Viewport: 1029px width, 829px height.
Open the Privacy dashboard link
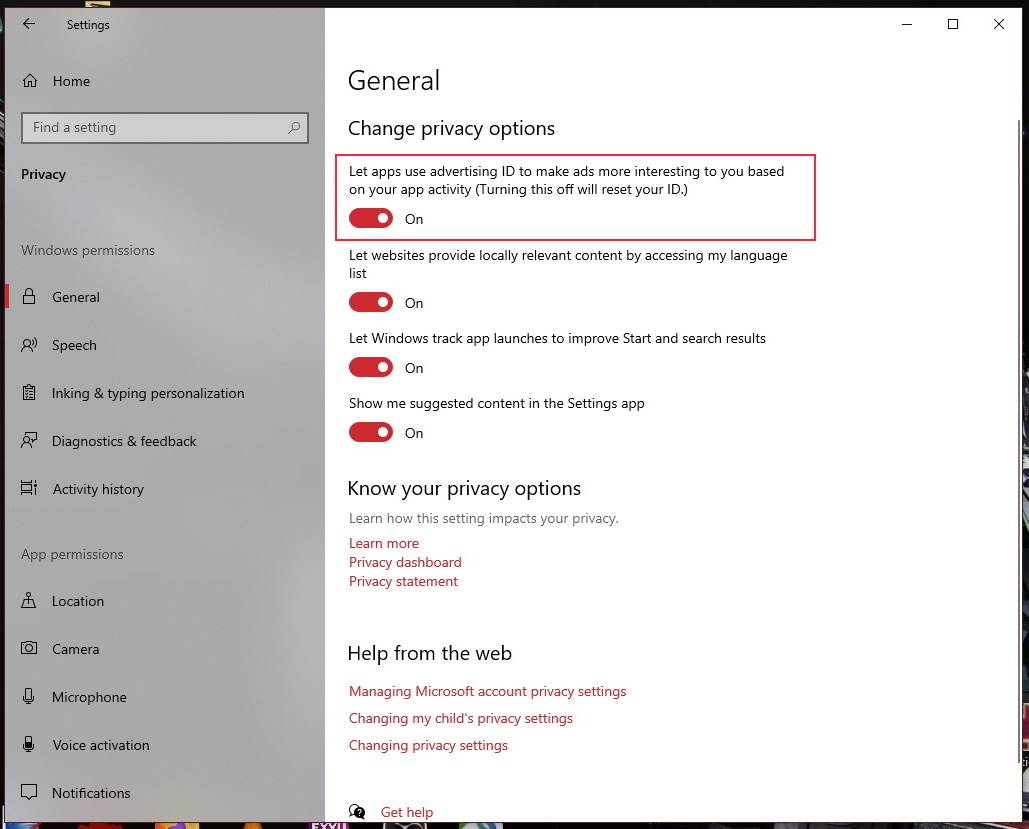point(405,562)
